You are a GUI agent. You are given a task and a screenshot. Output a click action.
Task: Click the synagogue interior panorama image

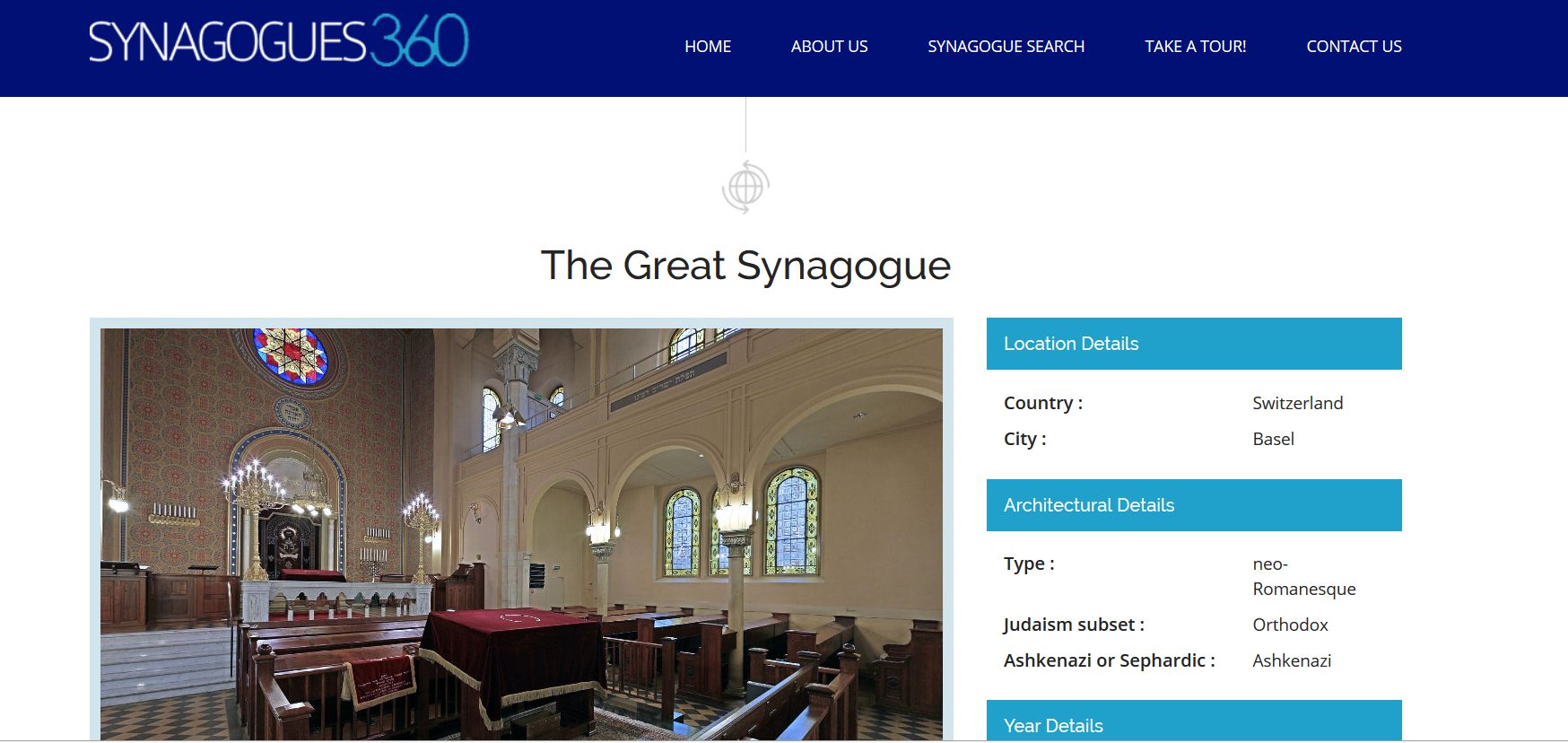(x=521, y=534)
